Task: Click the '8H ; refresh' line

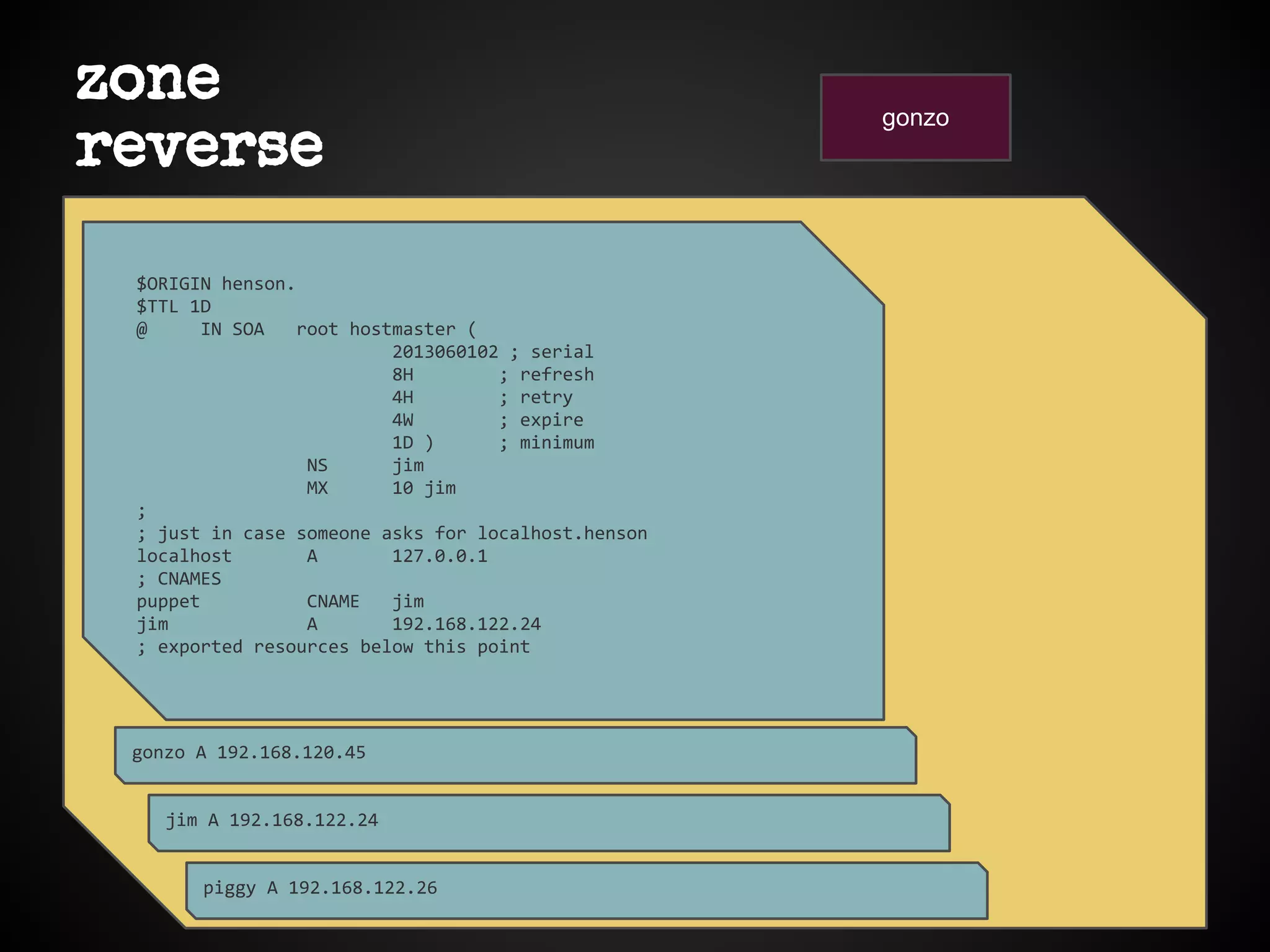Action: coord(493,375)
